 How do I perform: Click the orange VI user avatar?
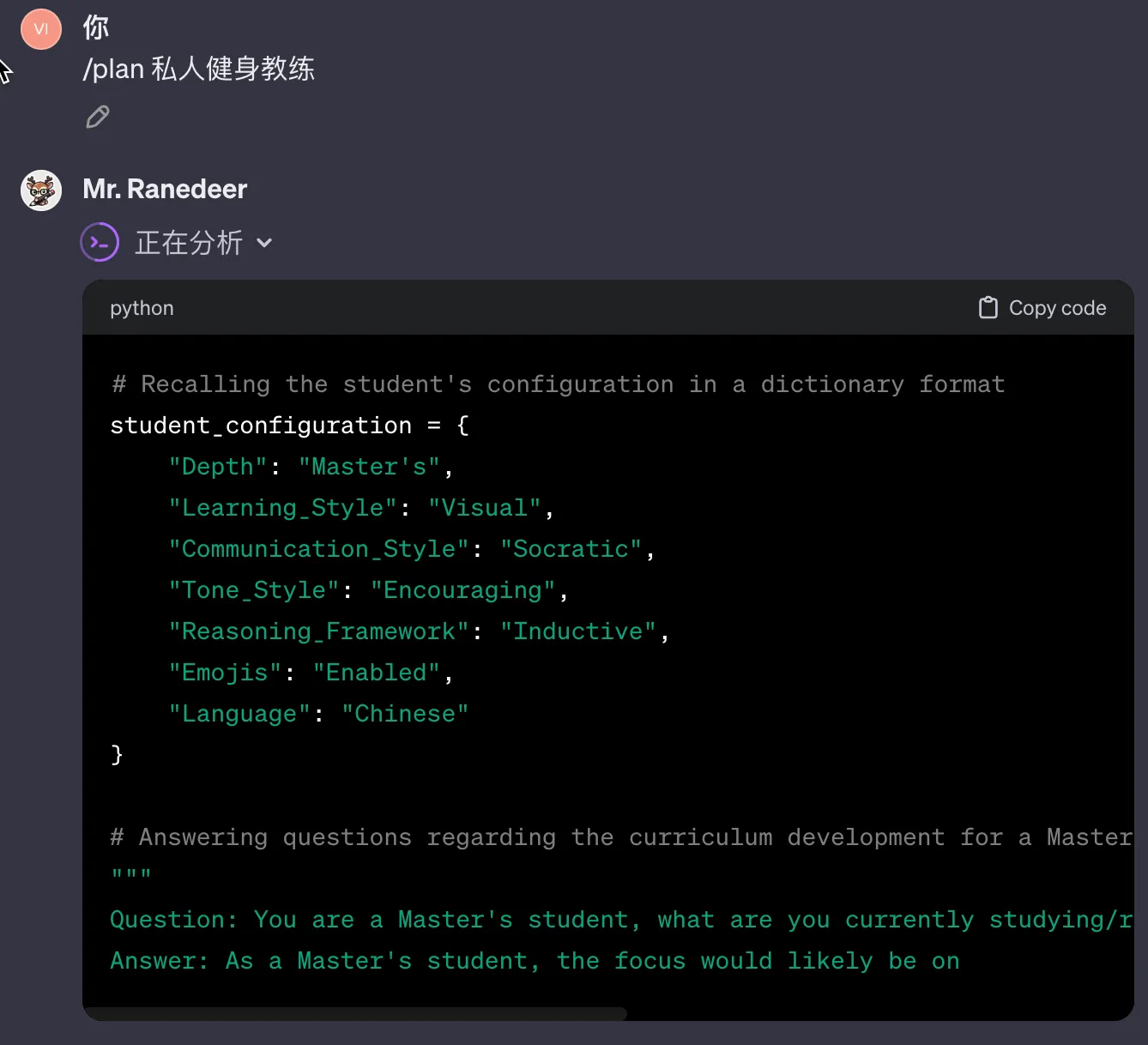click(x=41, y=29)
